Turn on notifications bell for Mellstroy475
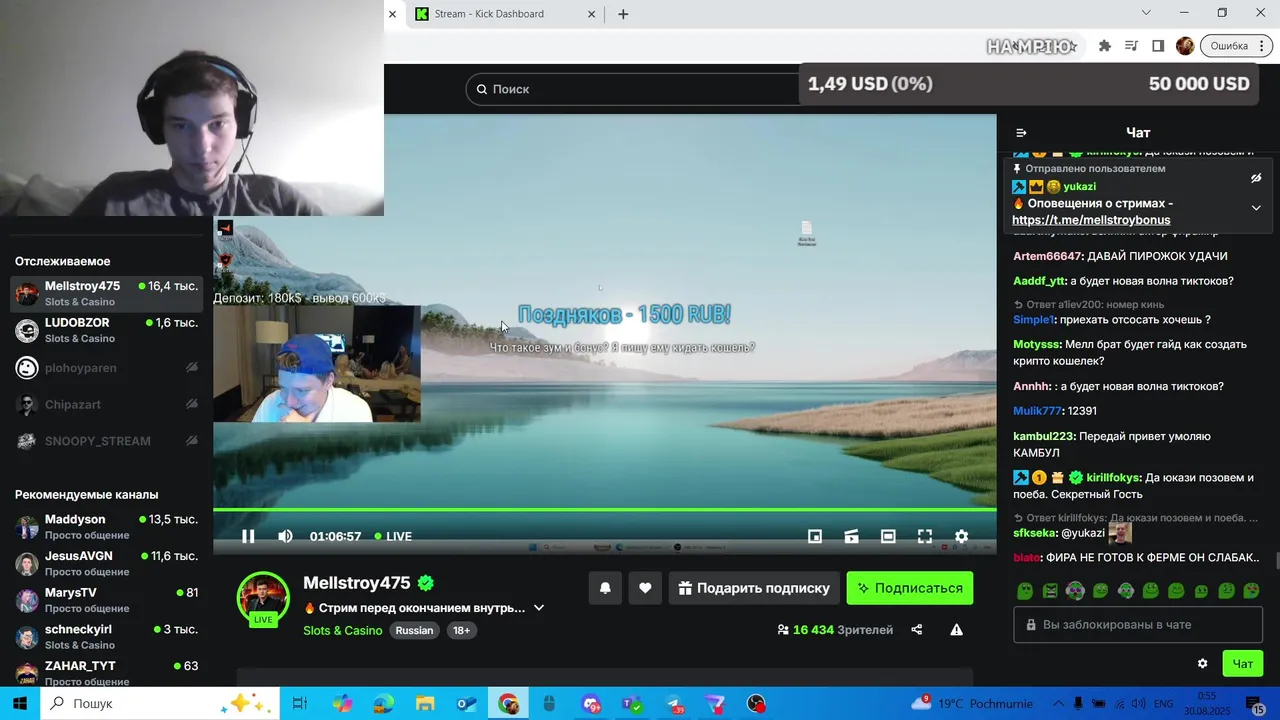 [605, 588]
